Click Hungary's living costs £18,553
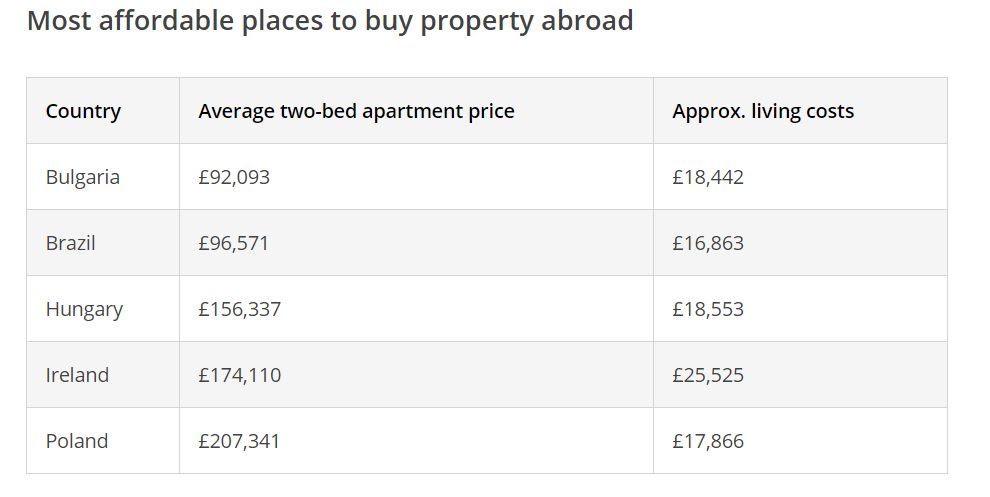The image size is (990, 497). click(708, 309)
